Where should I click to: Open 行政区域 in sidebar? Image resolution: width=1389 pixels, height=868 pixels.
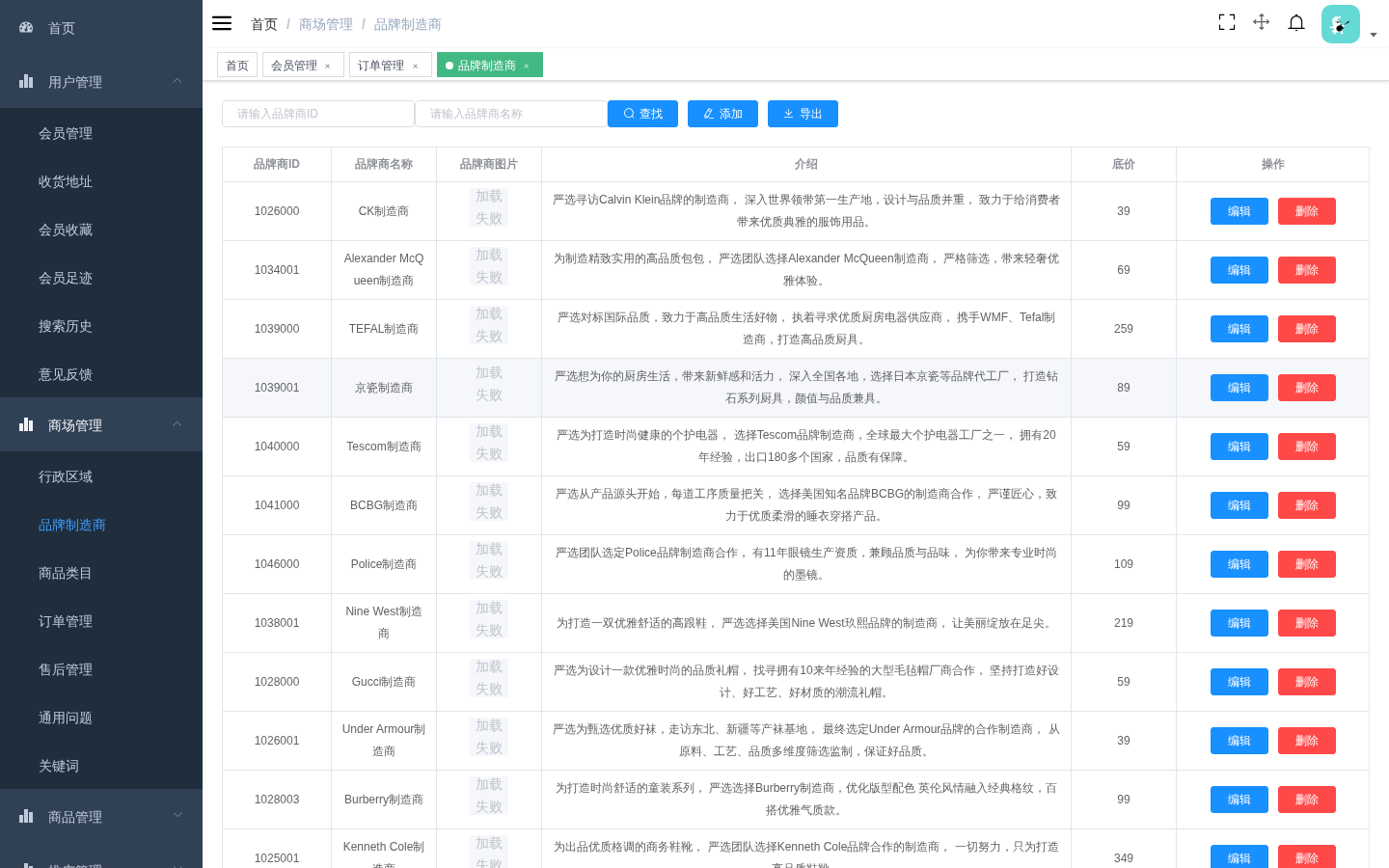pyautogui.click(x=101, y=476)
